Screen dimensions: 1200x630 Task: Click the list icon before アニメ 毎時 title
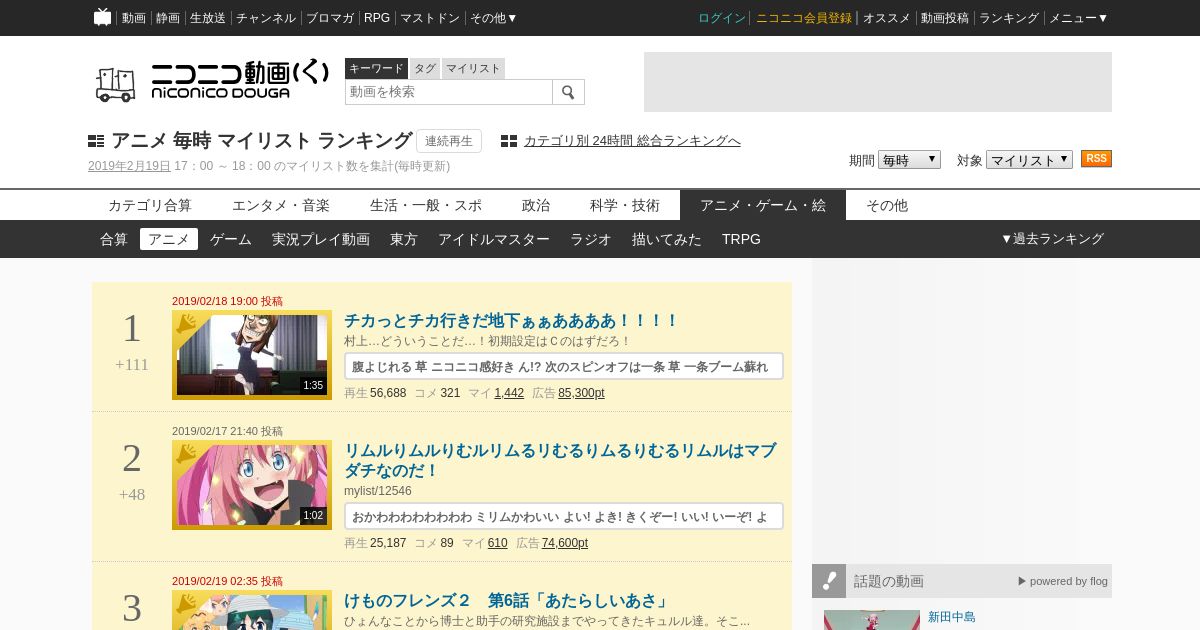click(96, 141)
